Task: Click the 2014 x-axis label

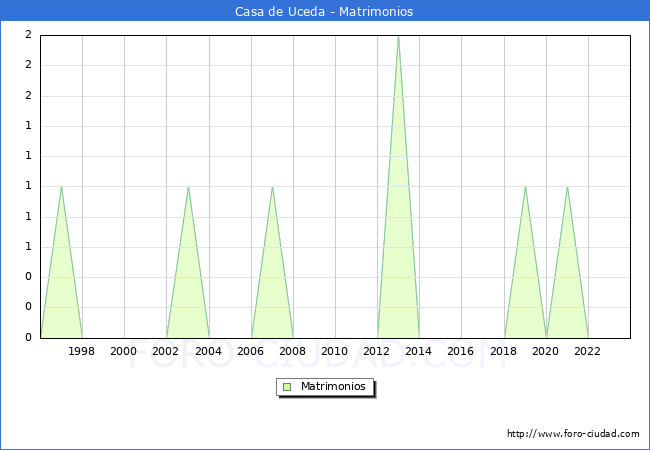Action: click(419, 351)
